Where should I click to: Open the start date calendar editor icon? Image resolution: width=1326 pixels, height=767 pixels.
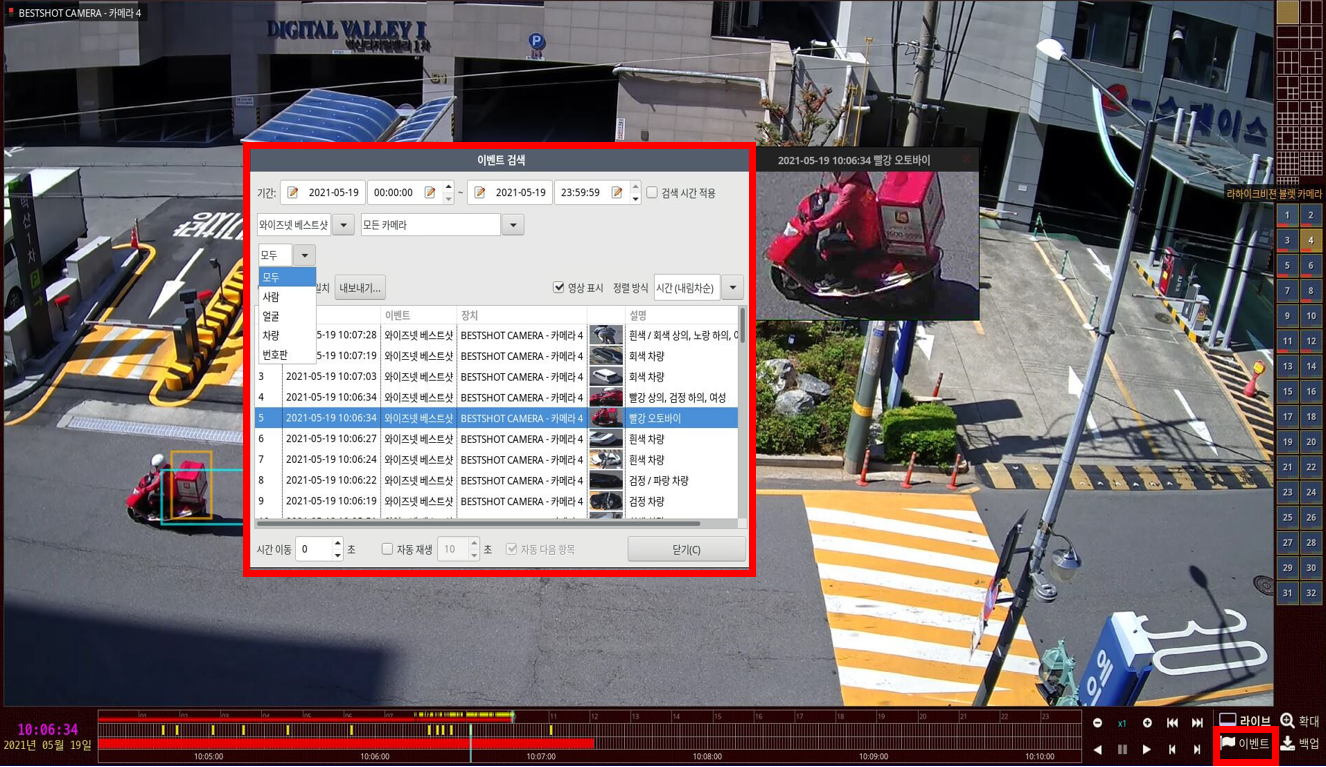point(293,193)
